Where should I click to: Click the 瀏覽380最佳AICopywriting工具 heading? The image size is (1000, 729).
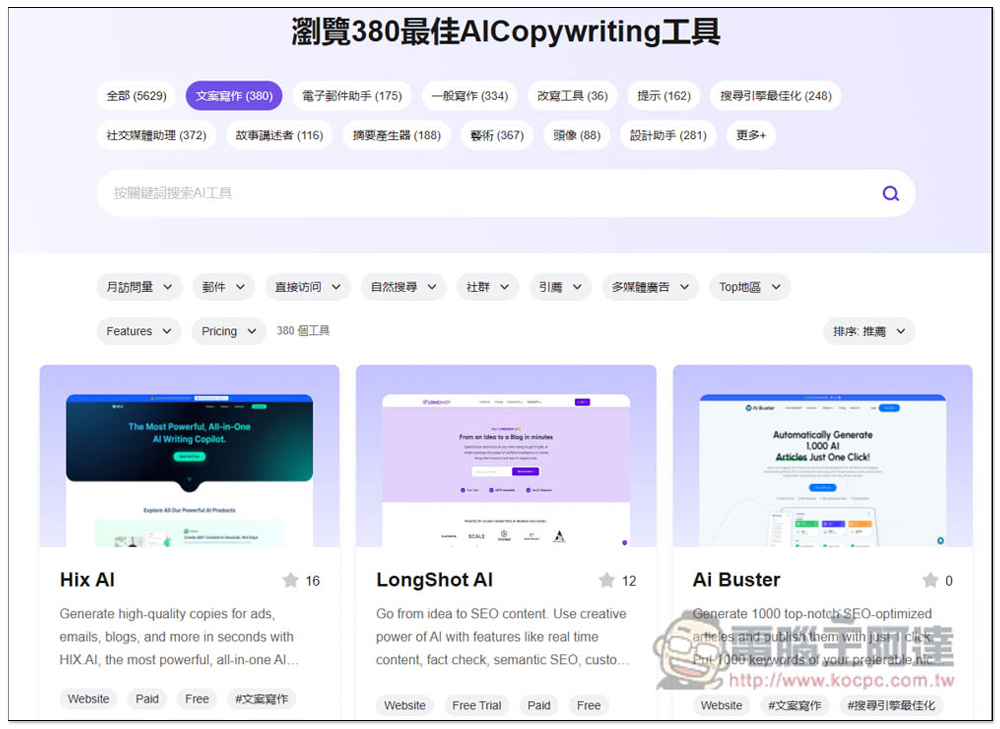click(506, 32)
